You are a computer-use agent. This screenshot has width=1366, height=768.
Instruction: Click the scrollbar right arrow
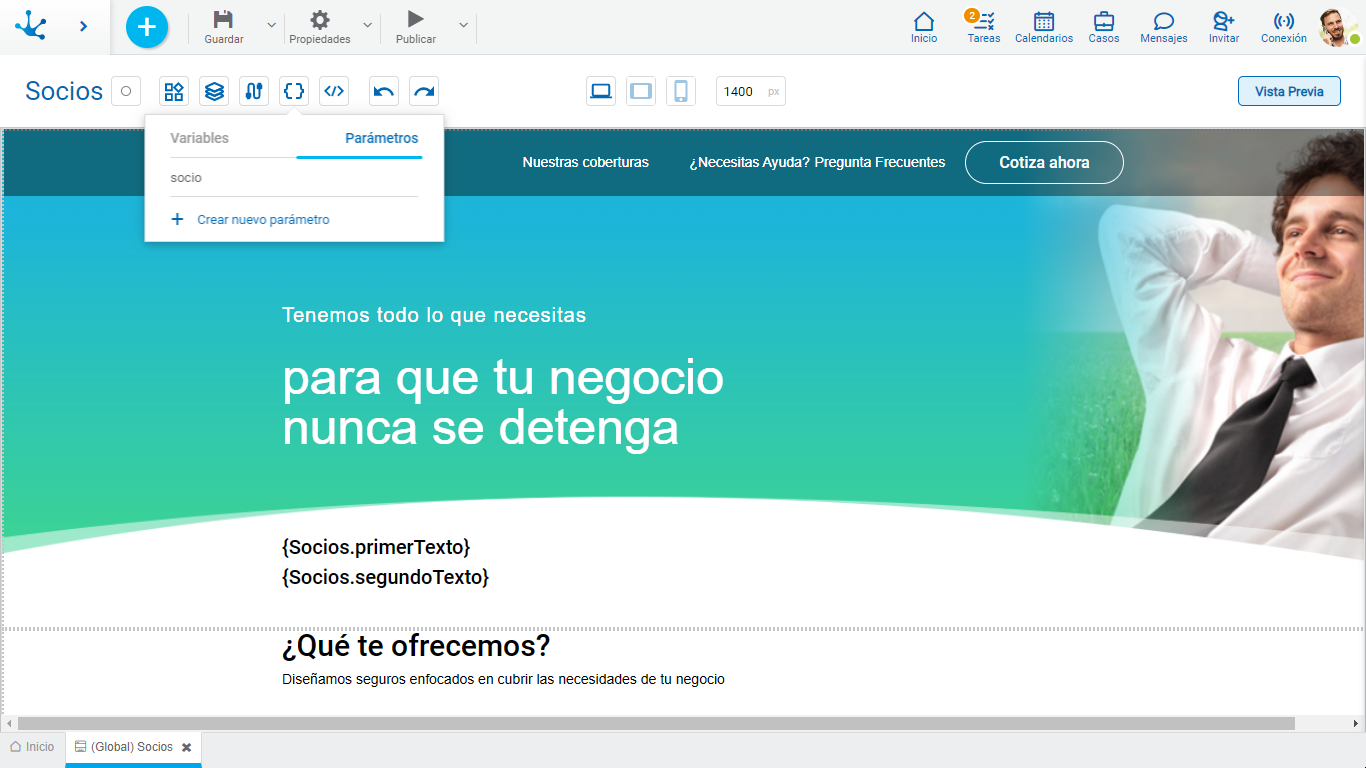[x=1356, y=723]
